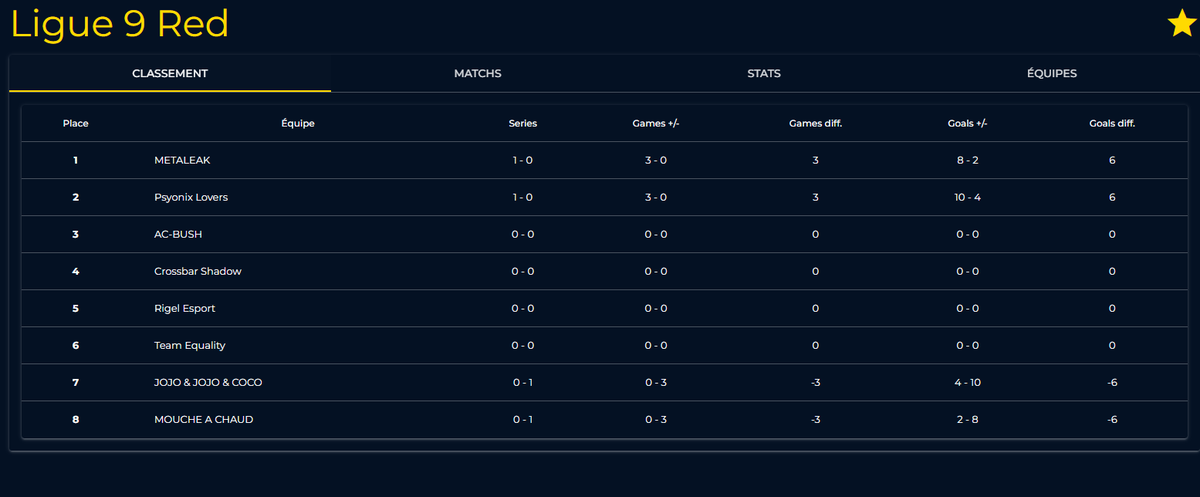Click place number 7 in the ranking
1200x497 pixels.
75,382
